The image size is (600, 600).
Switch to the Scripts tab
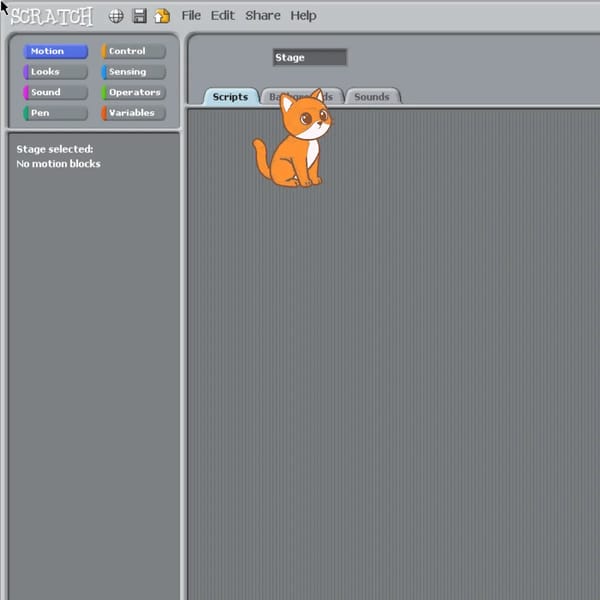click(x=231, y=96)
